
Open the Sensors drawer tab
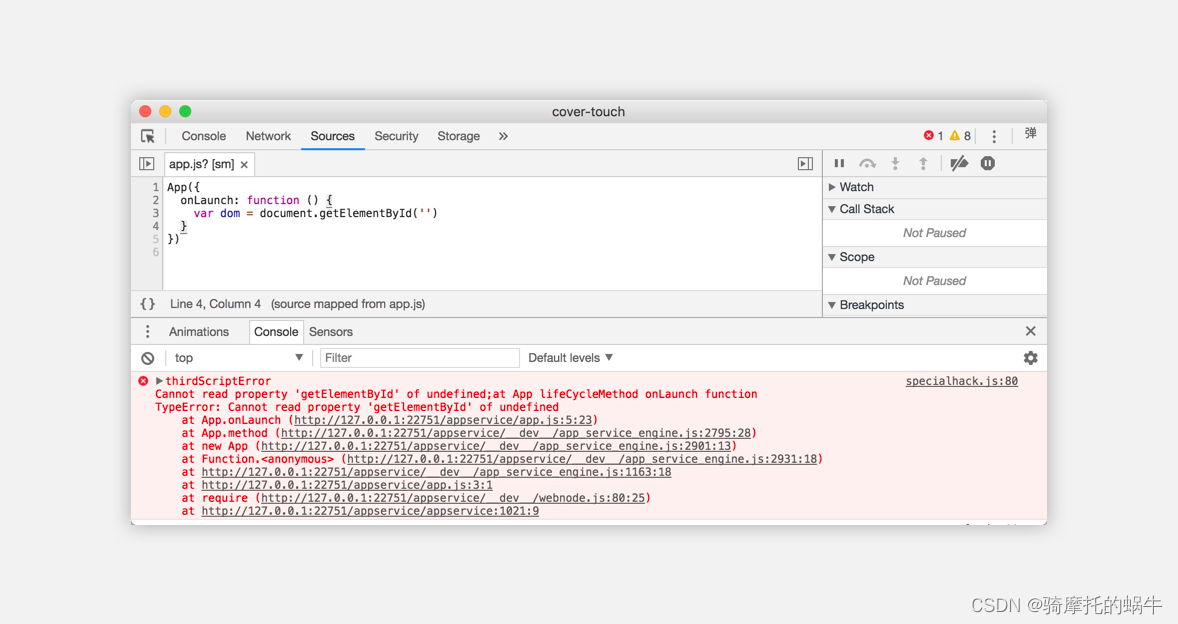pyautogui.click(x=330, y=332)
